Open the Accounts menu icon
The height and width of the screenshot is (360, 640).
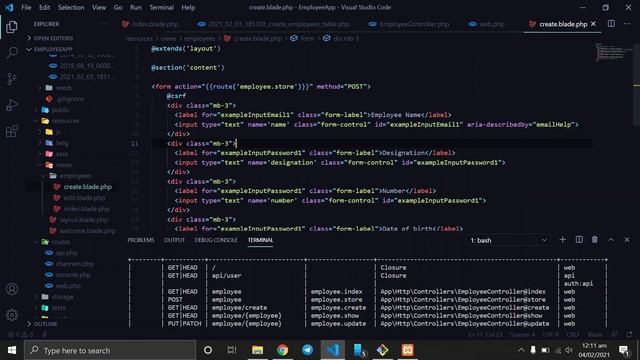pyautogui.click(x=12, y=289)
